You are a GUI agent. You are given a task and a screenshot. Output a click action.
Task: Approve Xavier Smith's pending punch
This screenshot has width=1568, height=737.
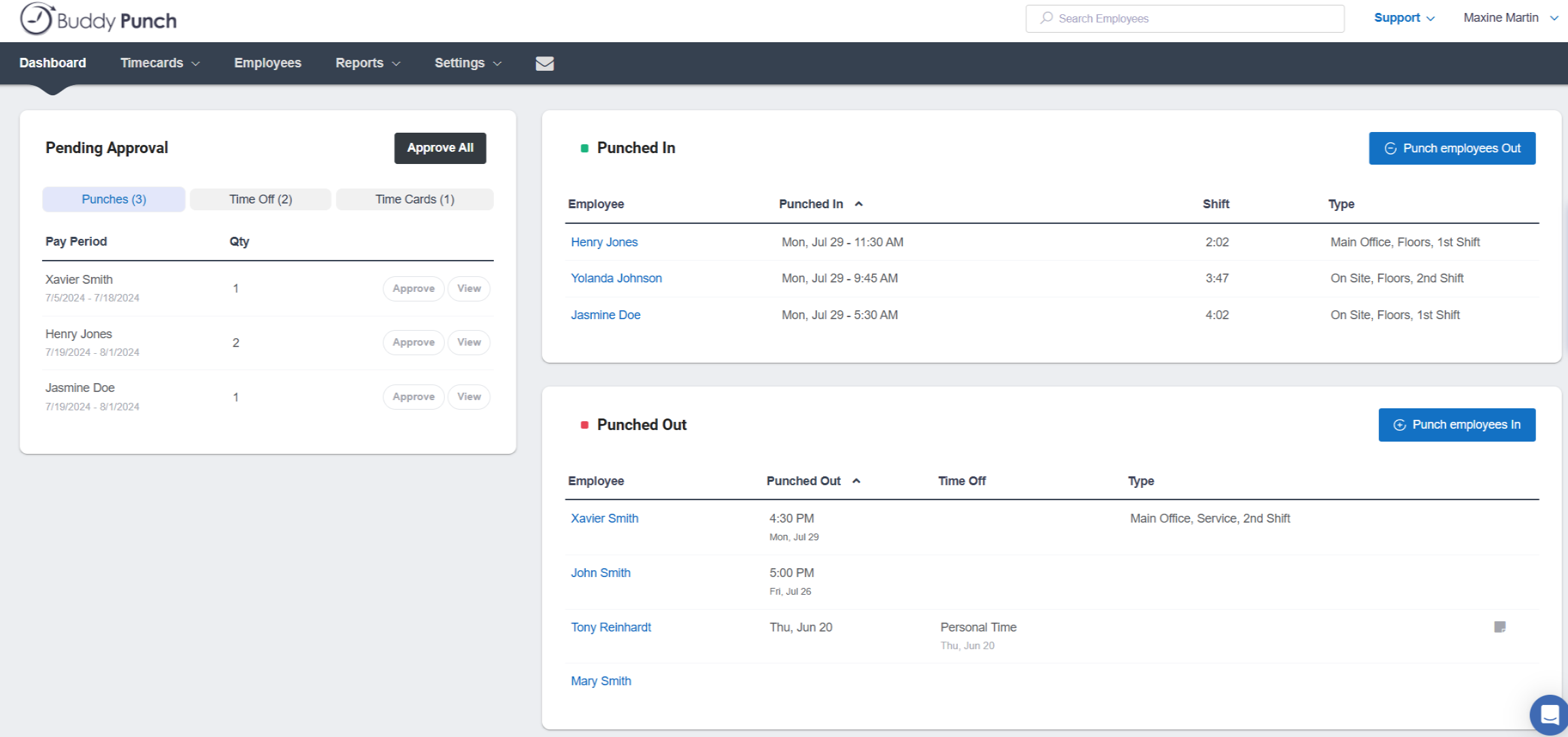[x=413, y=289]
